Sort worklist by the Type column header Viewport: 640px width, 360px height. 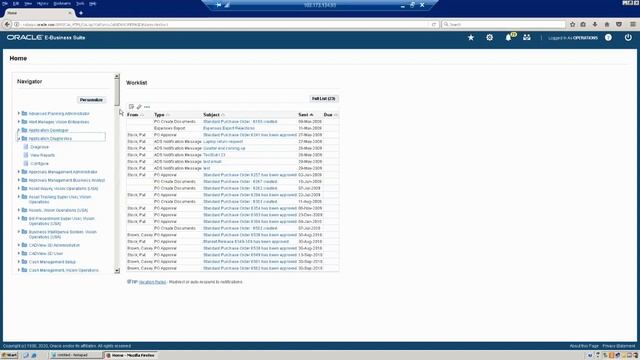[159, 115]
